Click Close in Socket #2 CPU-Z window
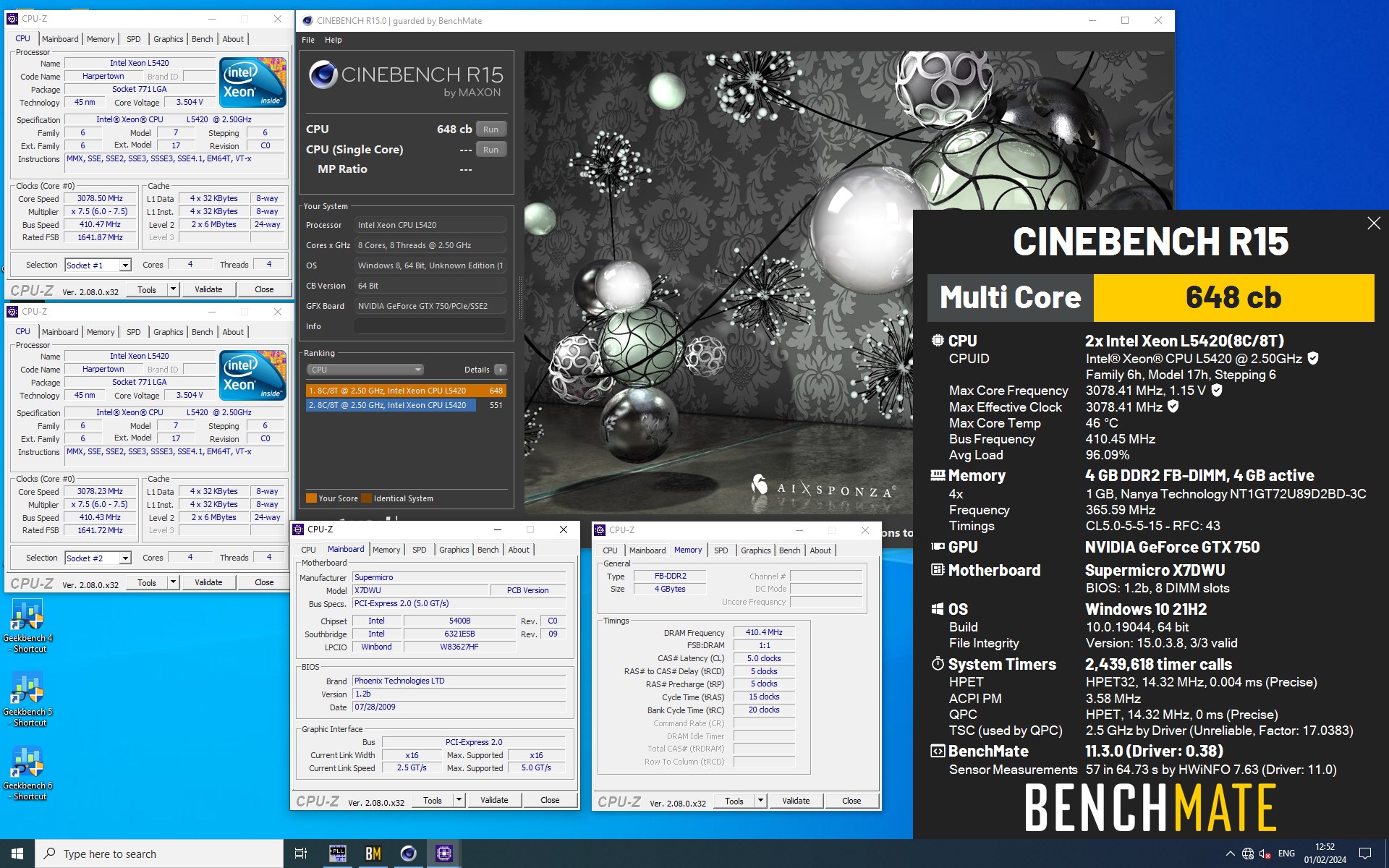Viewport: 1389px width, 868px height. pos(264,582)
